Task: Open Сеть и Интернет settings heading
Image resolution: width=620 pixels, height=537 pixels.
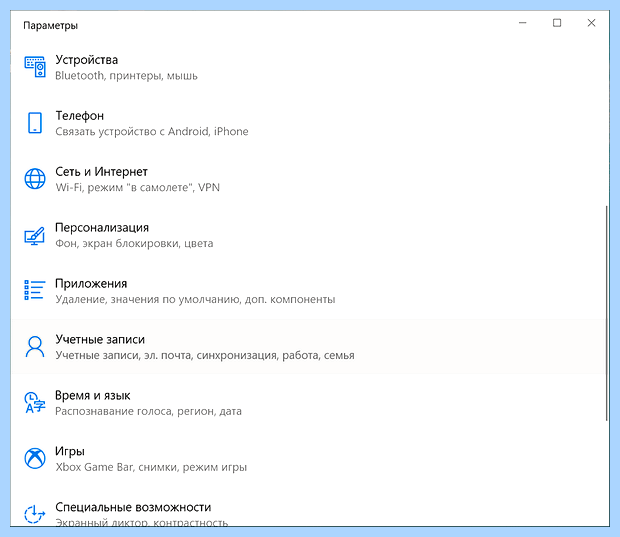Action: [x=101, y=172]
